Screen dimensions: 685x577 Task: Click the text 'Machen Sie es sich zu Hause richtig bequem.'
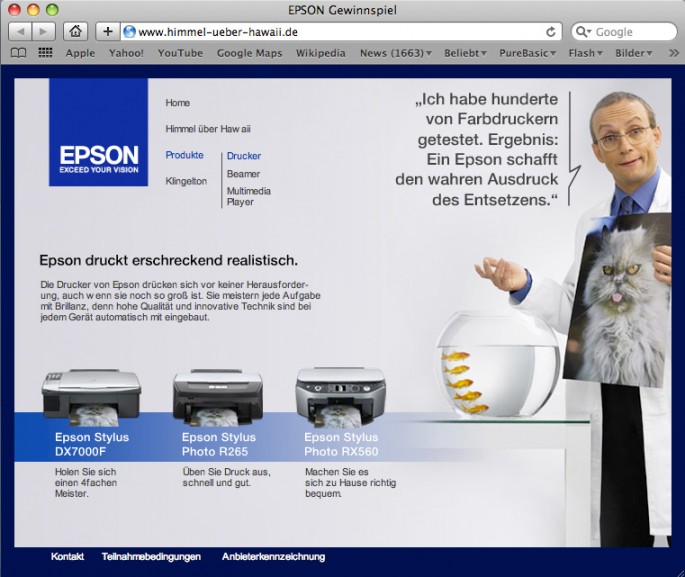tap(350, 483)
